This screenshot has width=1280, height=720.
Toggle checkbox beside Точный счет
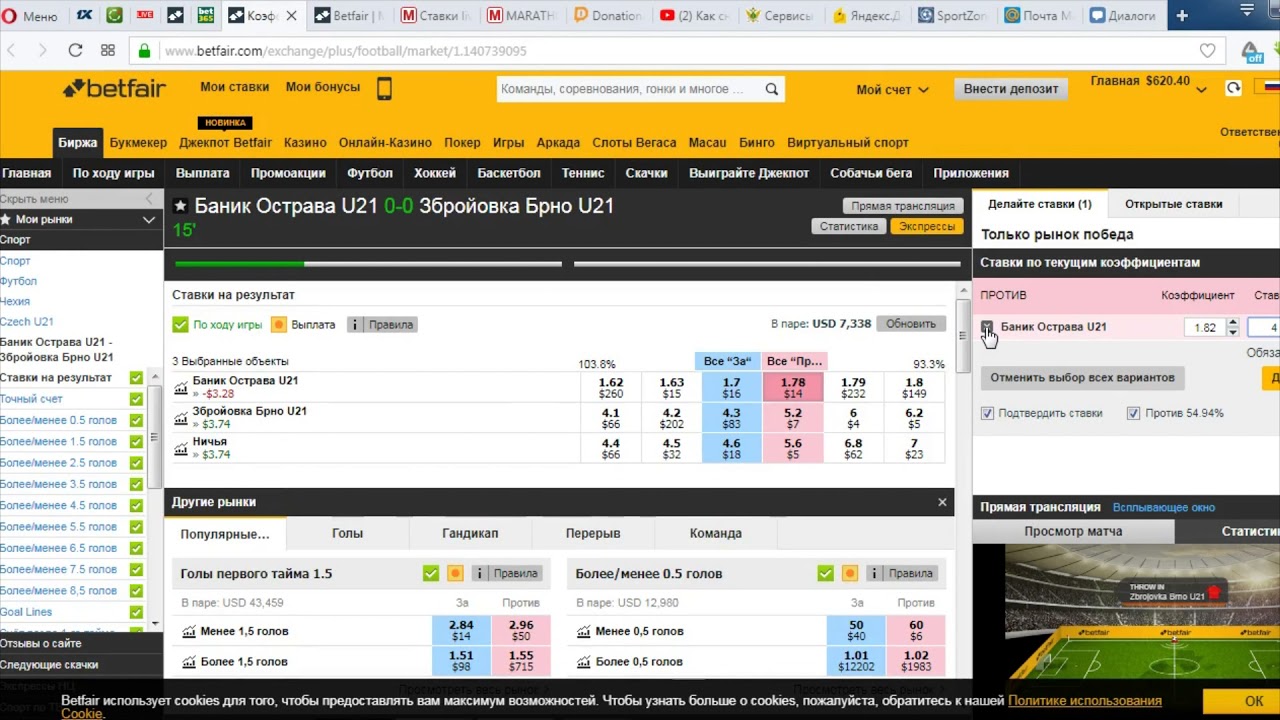pyautogui.click(x=136, y=399)
